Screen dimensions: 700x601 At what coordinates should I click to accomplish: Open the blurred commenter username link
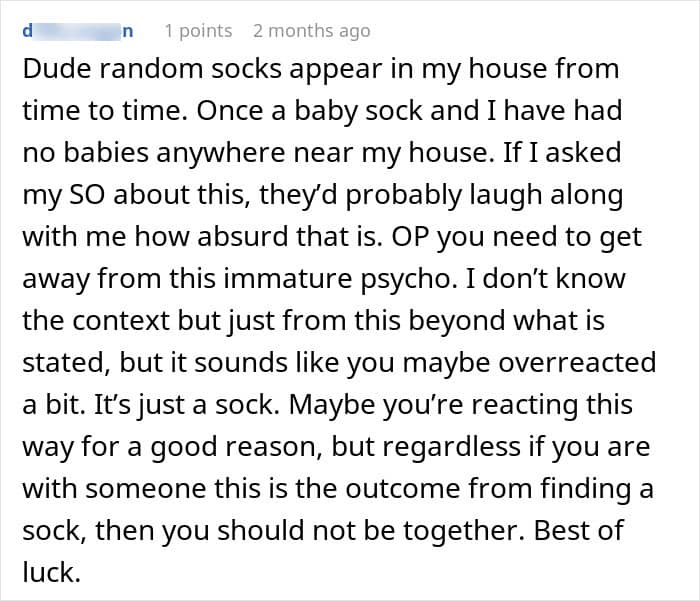[x=78, y=31]
